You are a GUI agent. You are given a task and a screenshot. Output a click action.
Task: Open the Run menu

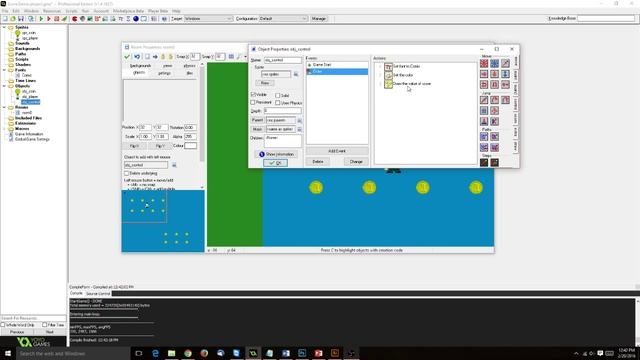85,11
